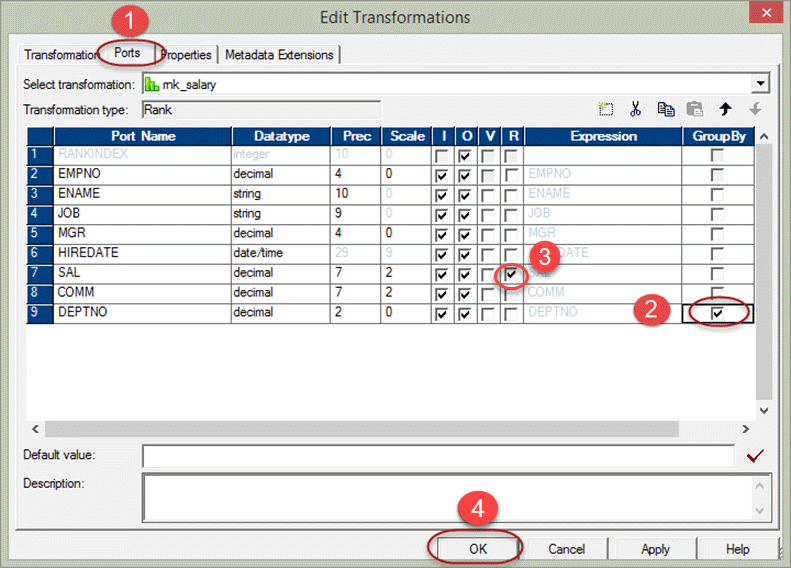
Task: Click the MGR expression cell
Action: tap(603, 233)
